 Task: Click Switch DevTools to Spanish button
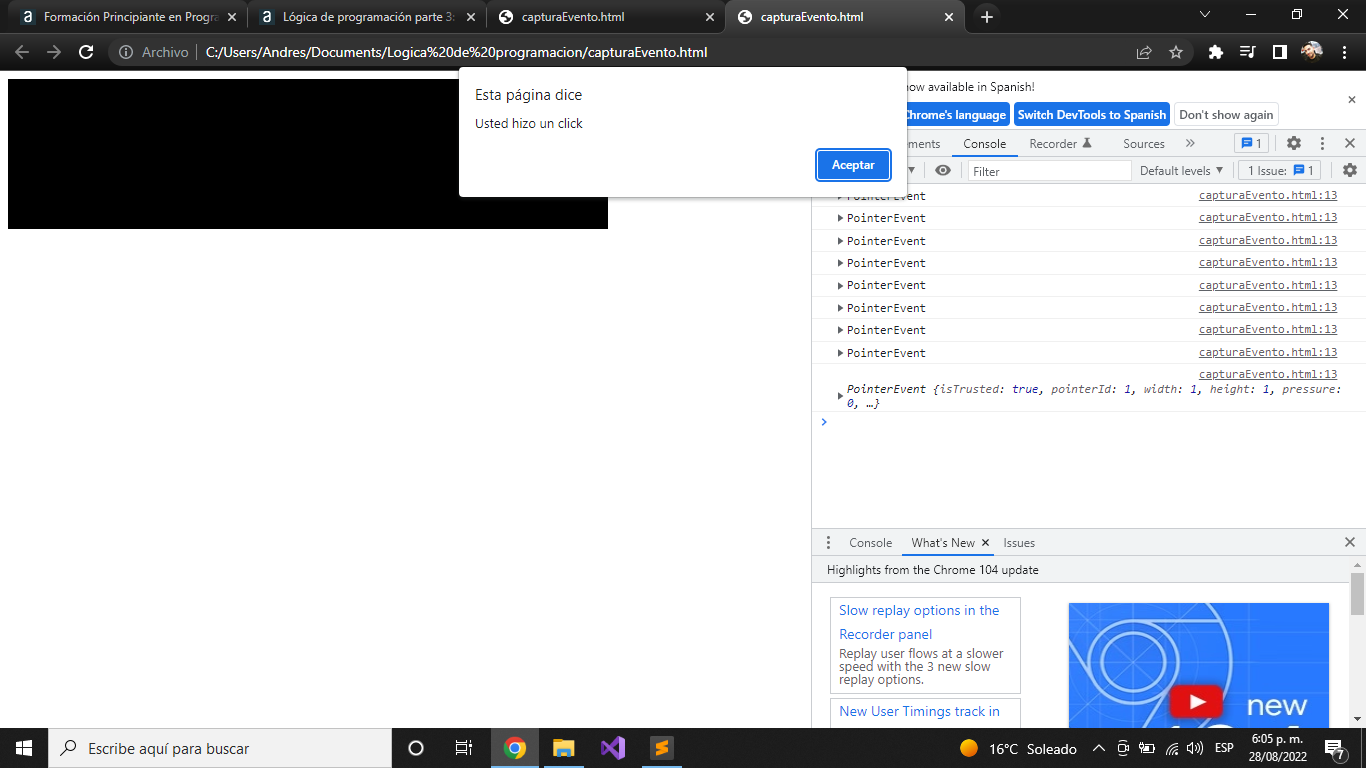pyautogui.click(x=1092, y=115)
